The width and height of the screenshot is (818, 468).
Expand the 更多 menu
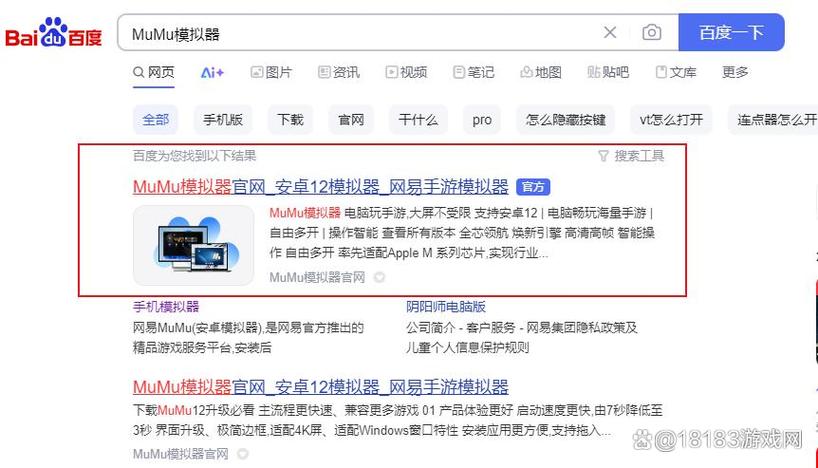coord(735,72)
